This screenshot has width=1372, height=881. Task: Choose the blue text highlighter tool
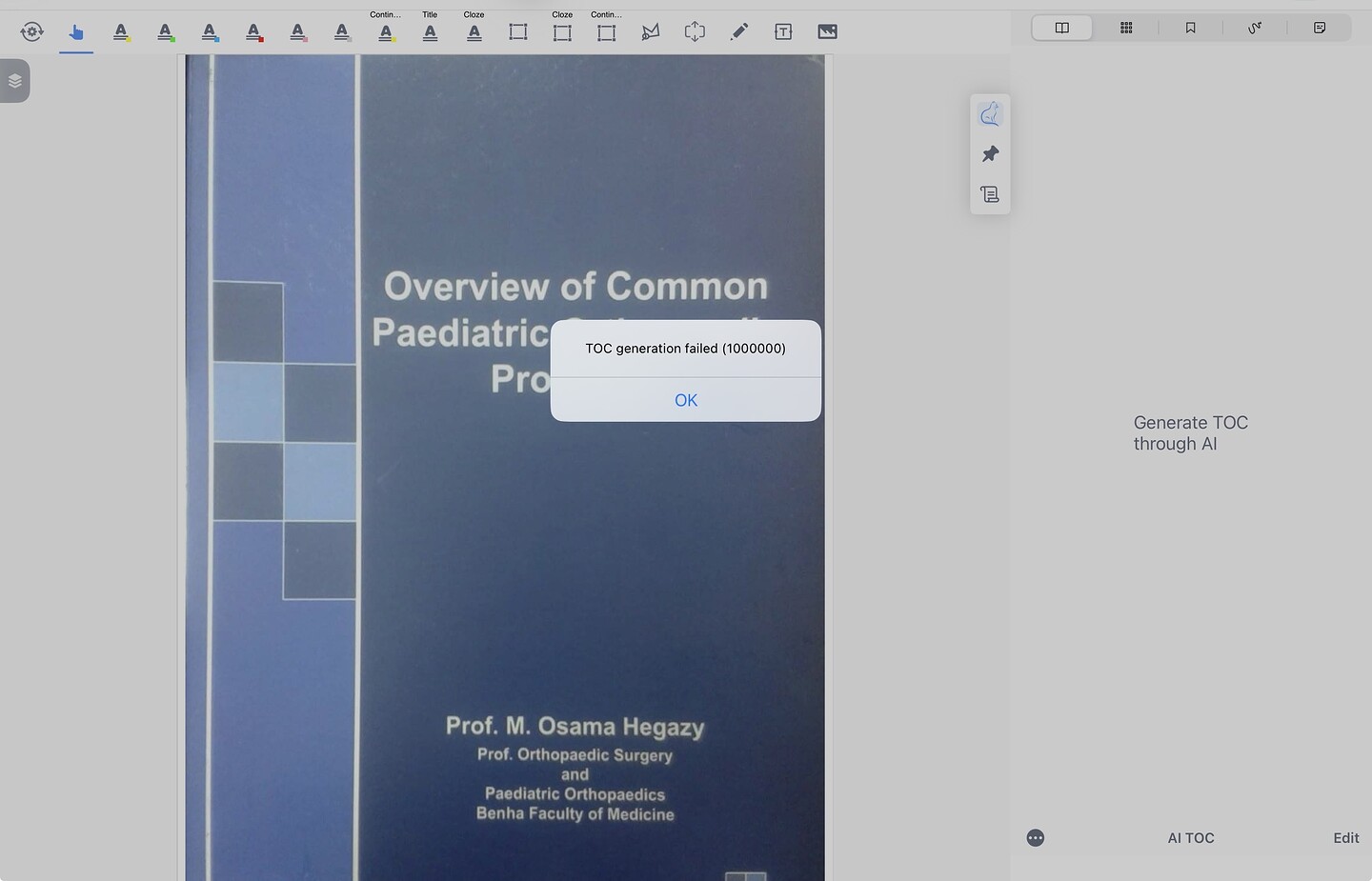click(x=210, y=31)
